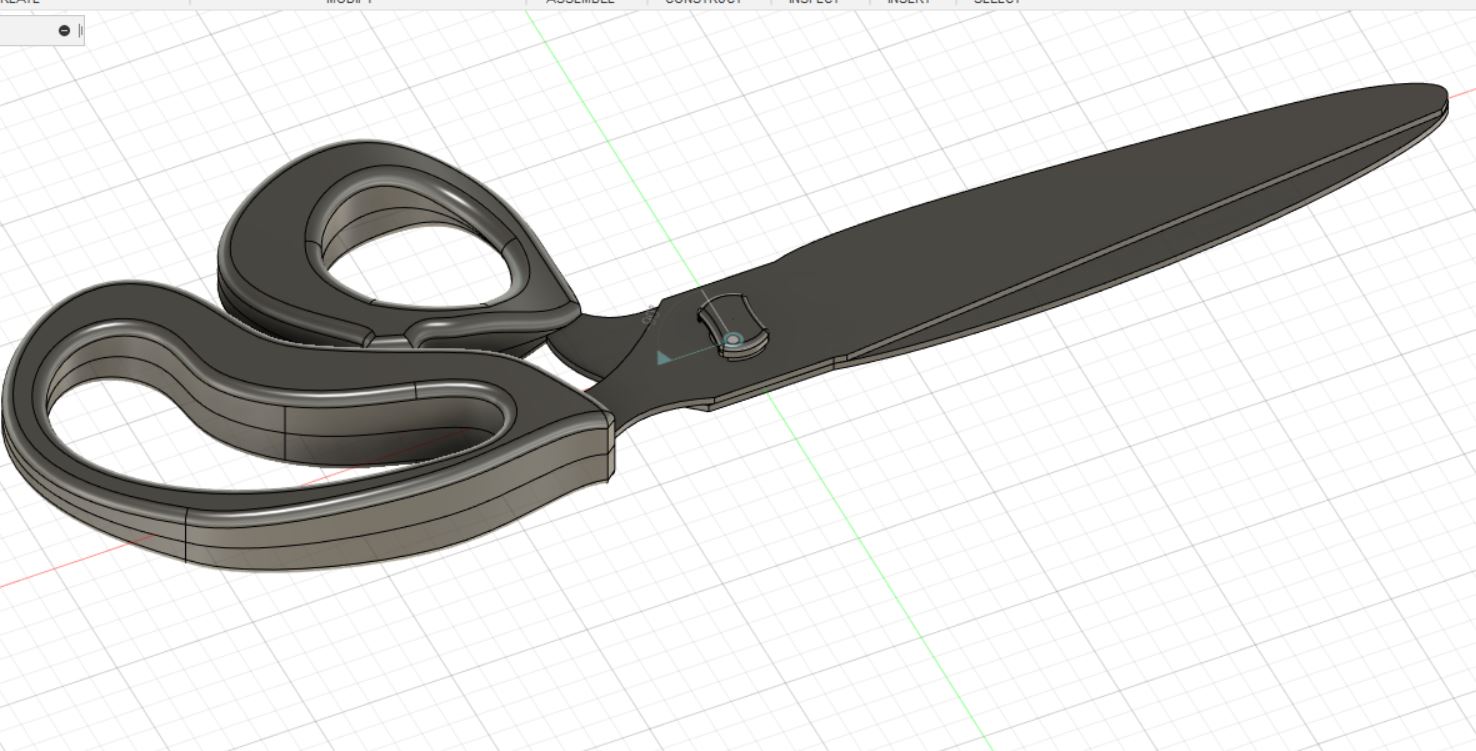1476x751 pixels.
Task: Open the CREATE menu
Action: [18, 3]
